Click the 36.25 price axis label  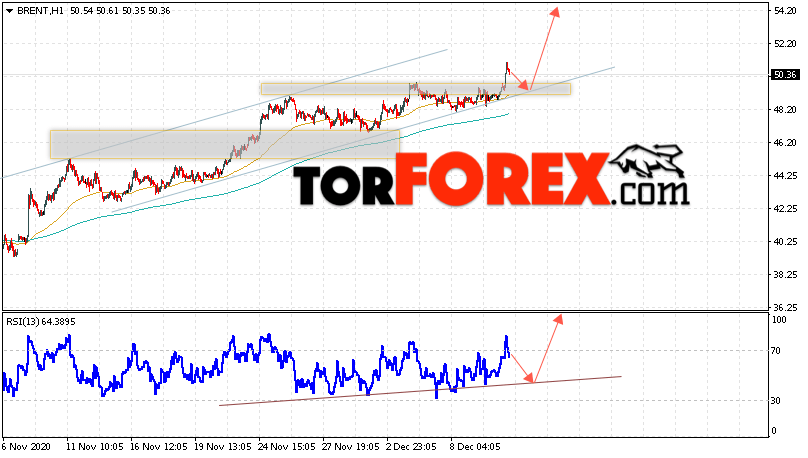pyautogui.click(x=785, y=308)
